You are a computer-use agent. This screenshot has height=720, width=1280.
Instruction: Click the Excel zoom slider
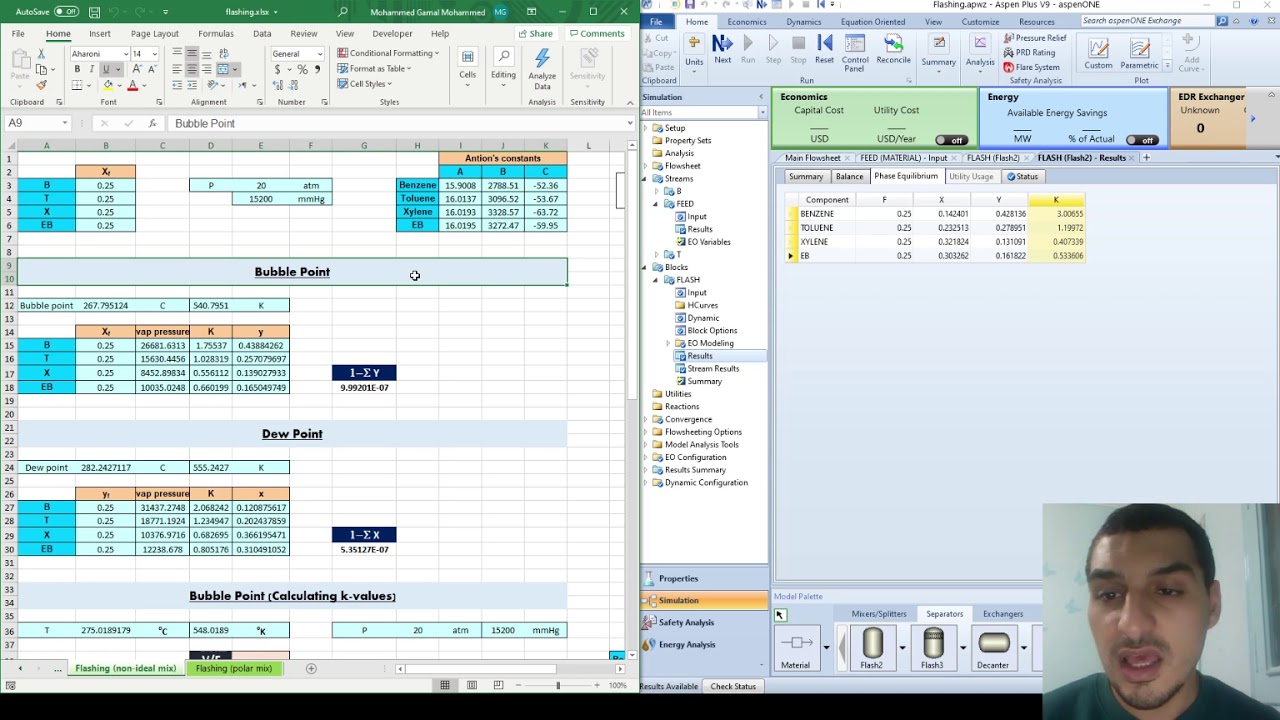coord(558,685)
